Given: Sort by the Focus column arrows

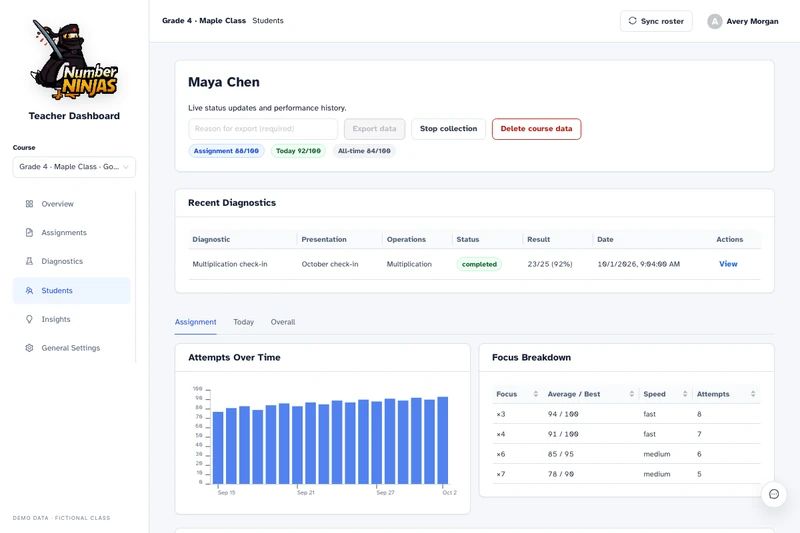Looking at the screenshot, I should [536, 394].
